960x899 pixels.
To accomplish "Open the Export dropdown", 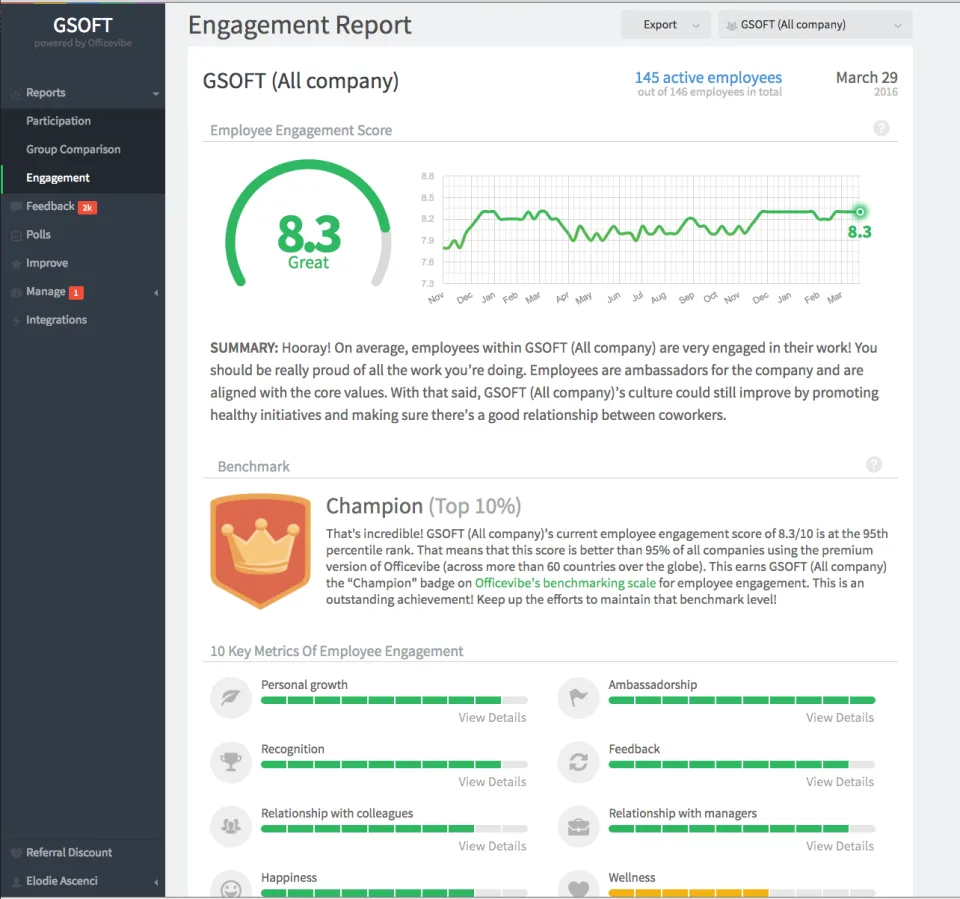I will 666,25.
